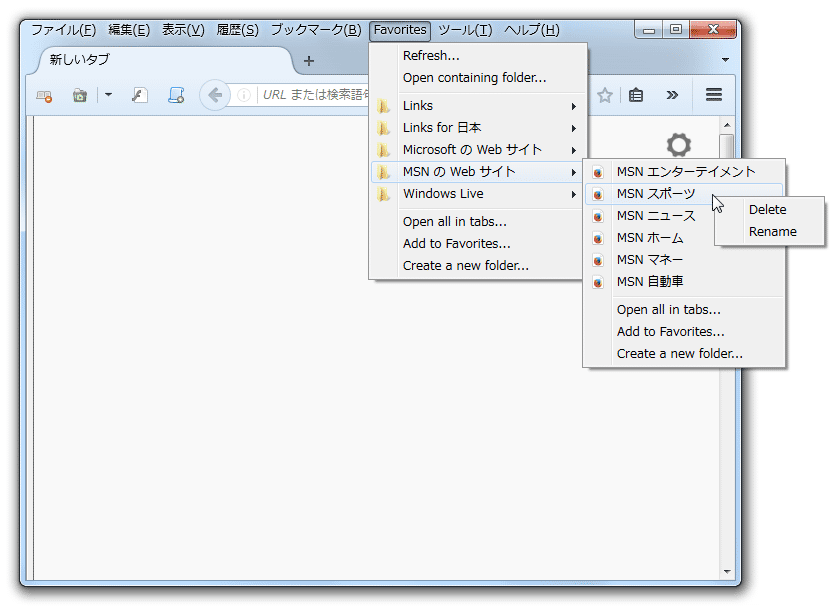Show bookmarks list icon next to star
The width and height of the screenshot is (836, 608).
[636, 95]
